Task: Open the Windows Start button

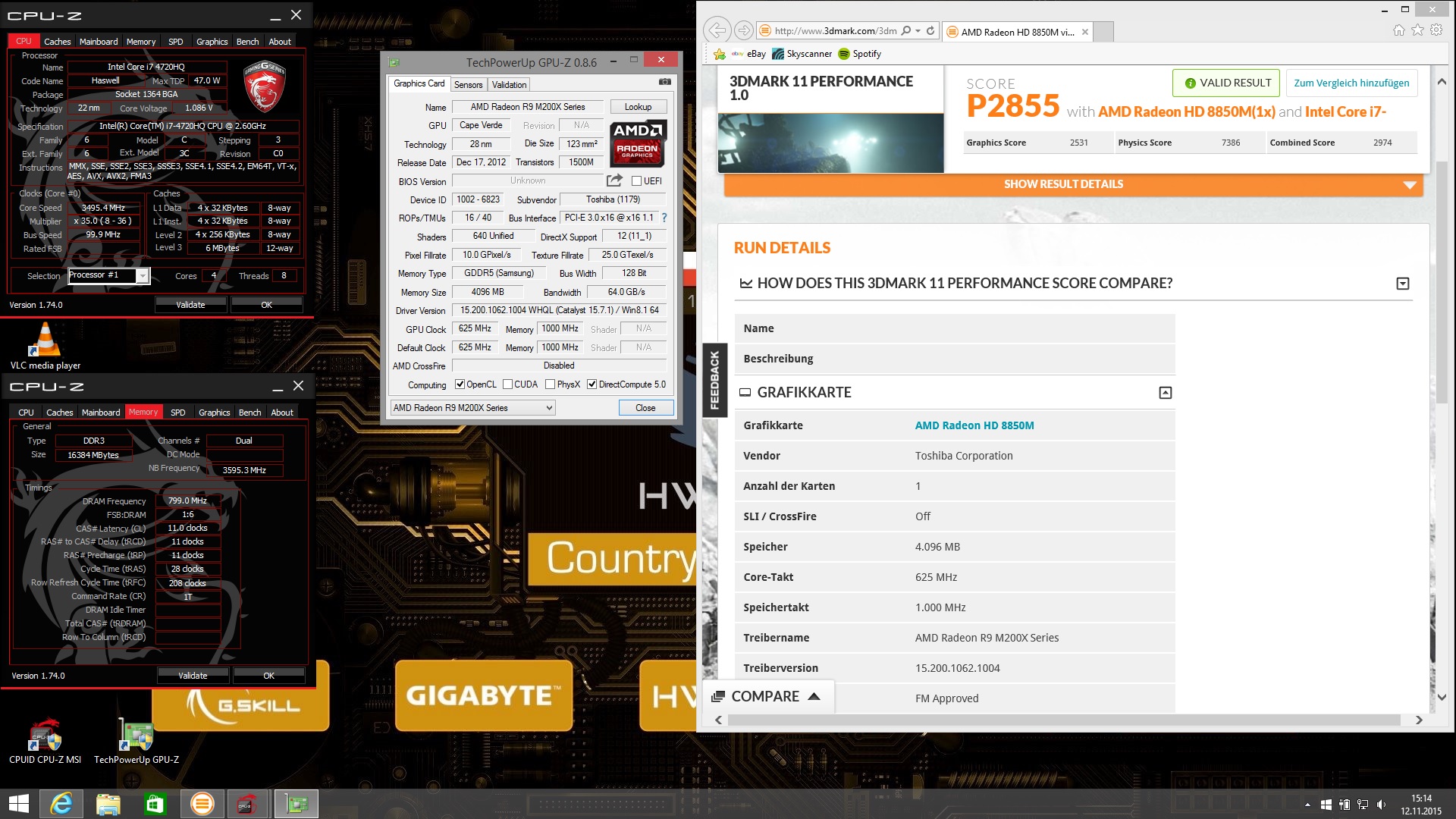Action: (18, 804)
